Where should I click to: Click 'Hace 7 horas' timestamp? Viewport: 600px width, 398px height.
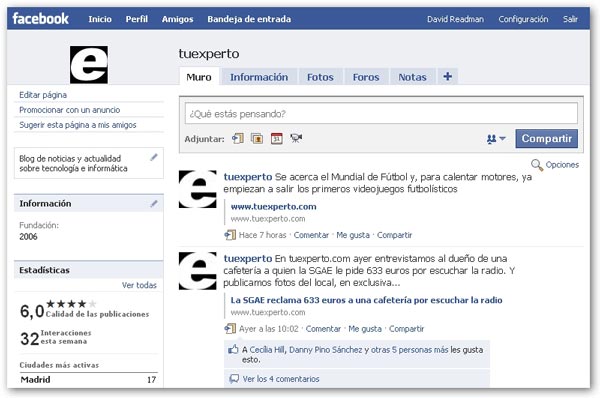point(262,235)
